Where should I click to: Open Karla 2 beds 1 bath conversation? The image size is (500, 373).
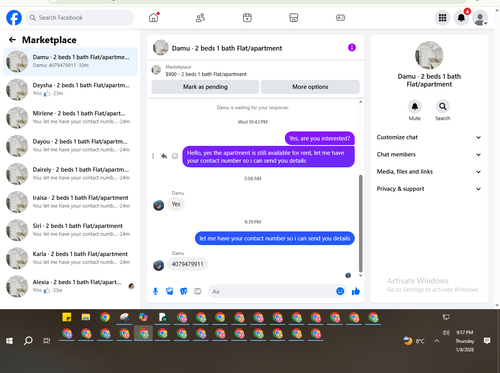coord(70,258)
